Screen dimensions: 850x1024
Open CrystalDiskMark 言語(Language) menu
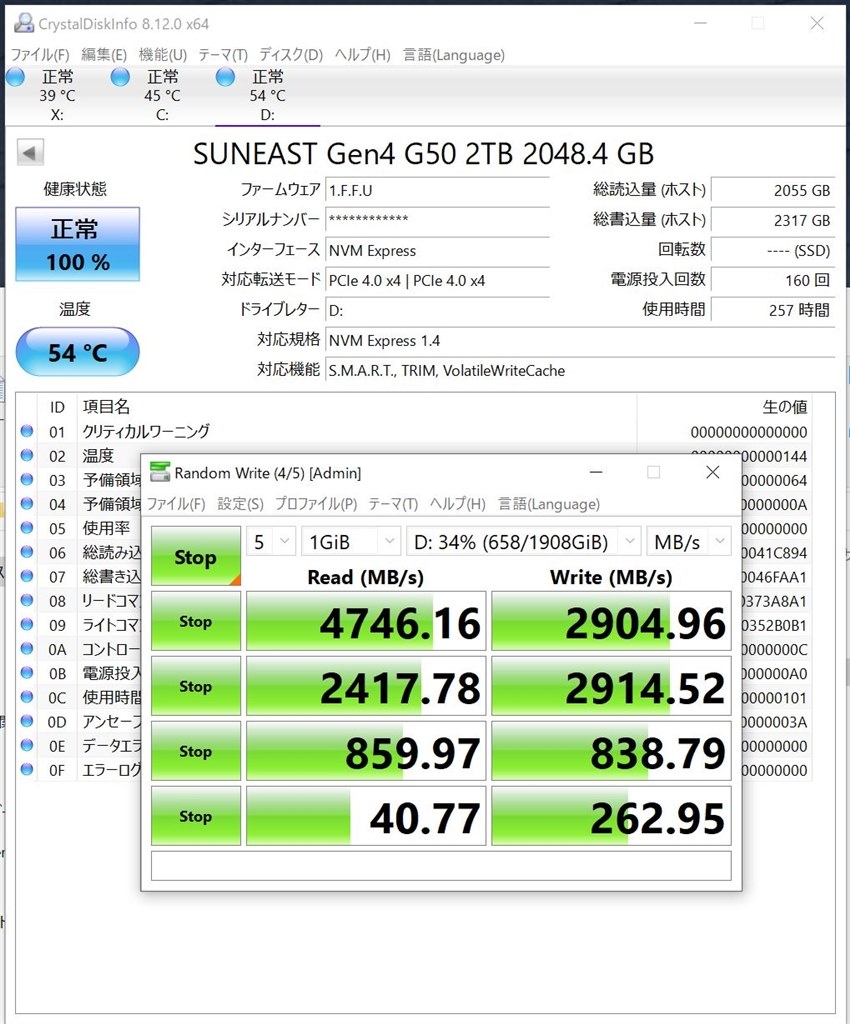(x=549, y=504)
